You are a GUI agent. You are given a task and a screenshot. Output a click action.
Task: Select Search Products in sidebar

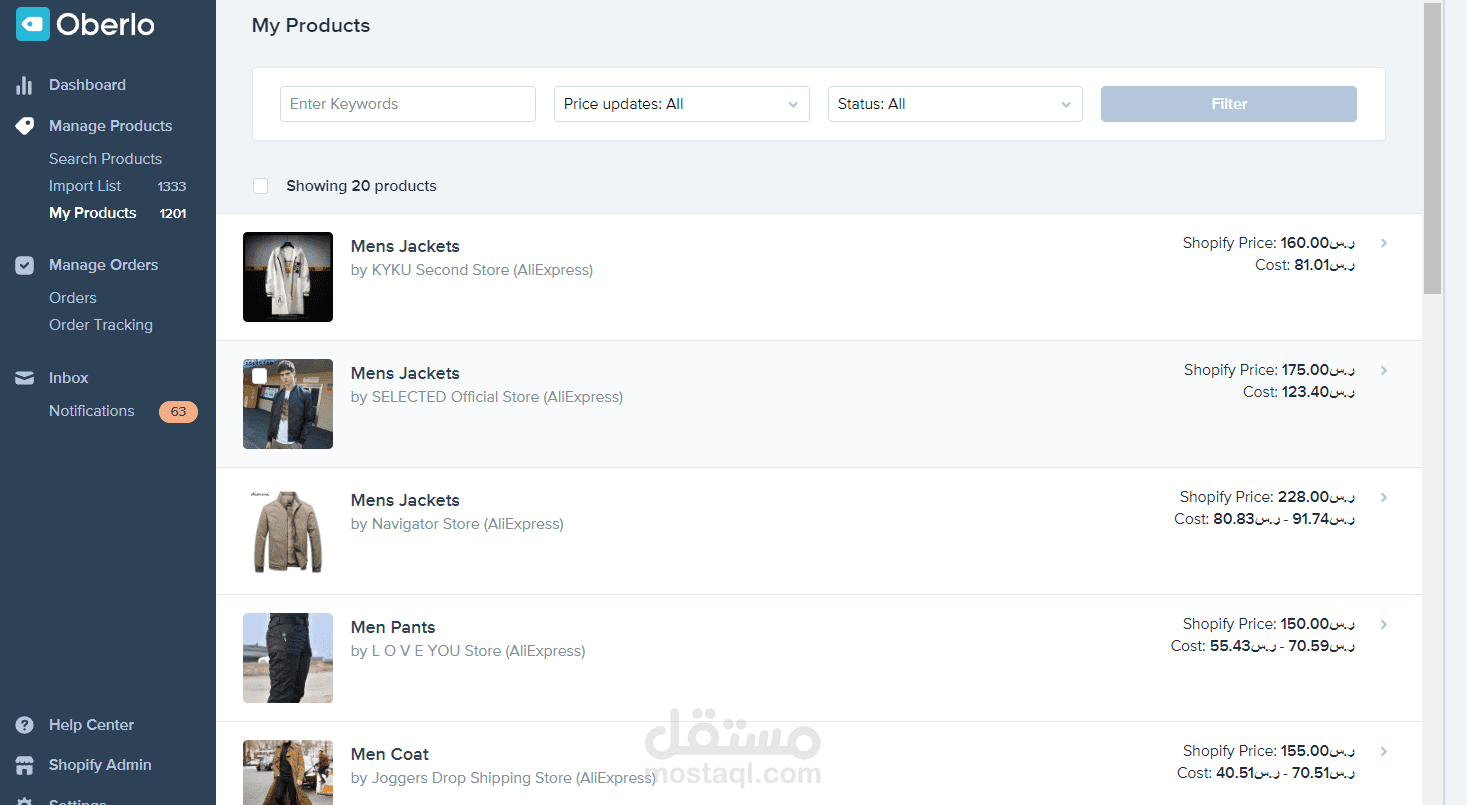tap(105, 159)
